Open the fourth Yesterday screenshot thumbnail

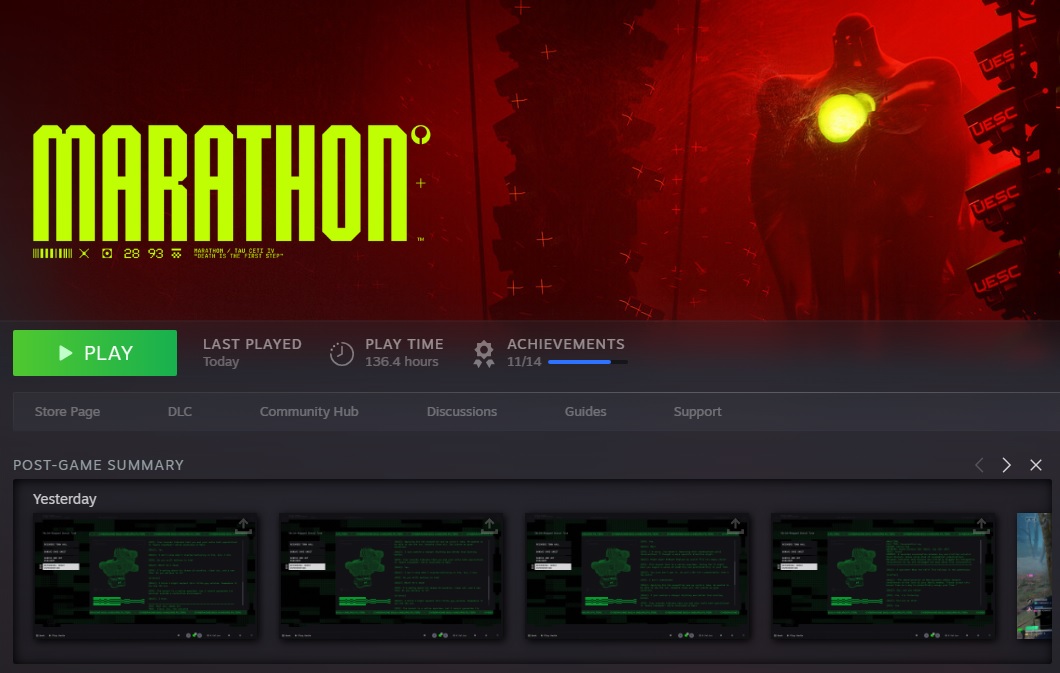(884, 576)
